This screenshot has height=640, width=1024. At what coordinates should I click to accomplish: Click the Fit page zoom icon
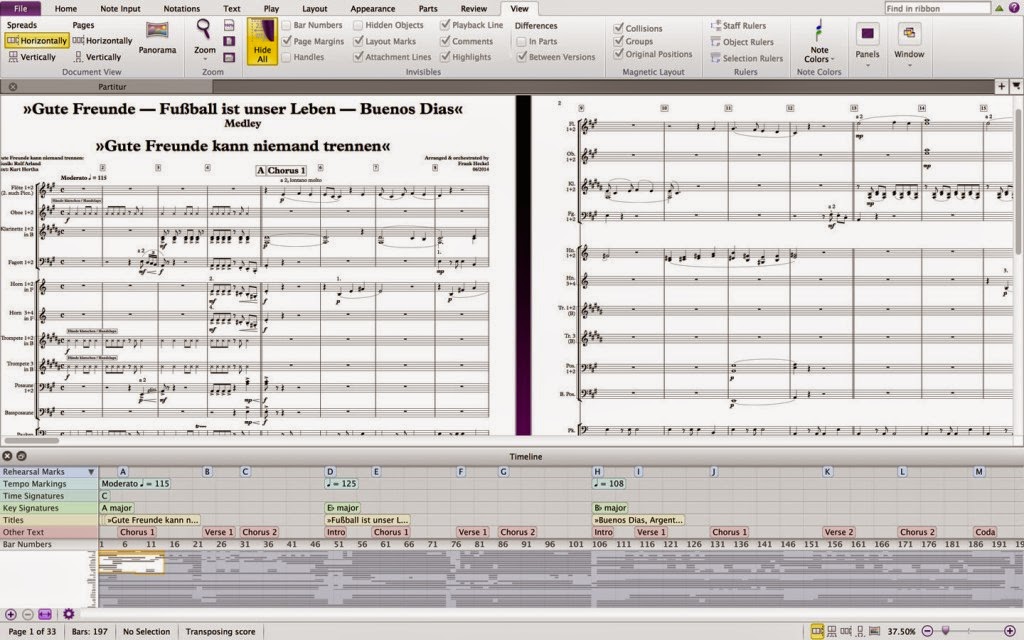tap(229, 41)
